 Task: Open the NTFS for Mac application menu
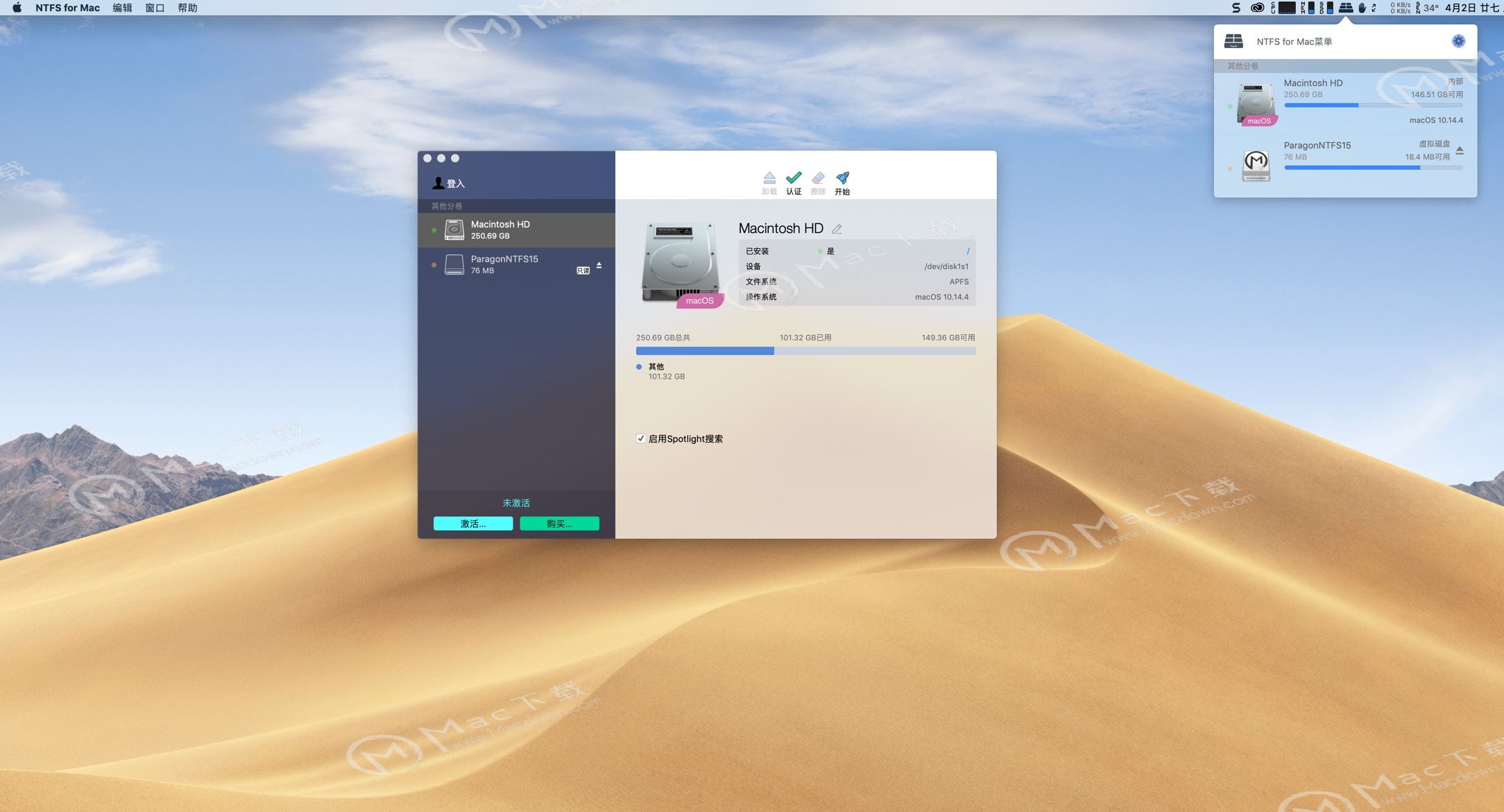[x=67, y=8]
